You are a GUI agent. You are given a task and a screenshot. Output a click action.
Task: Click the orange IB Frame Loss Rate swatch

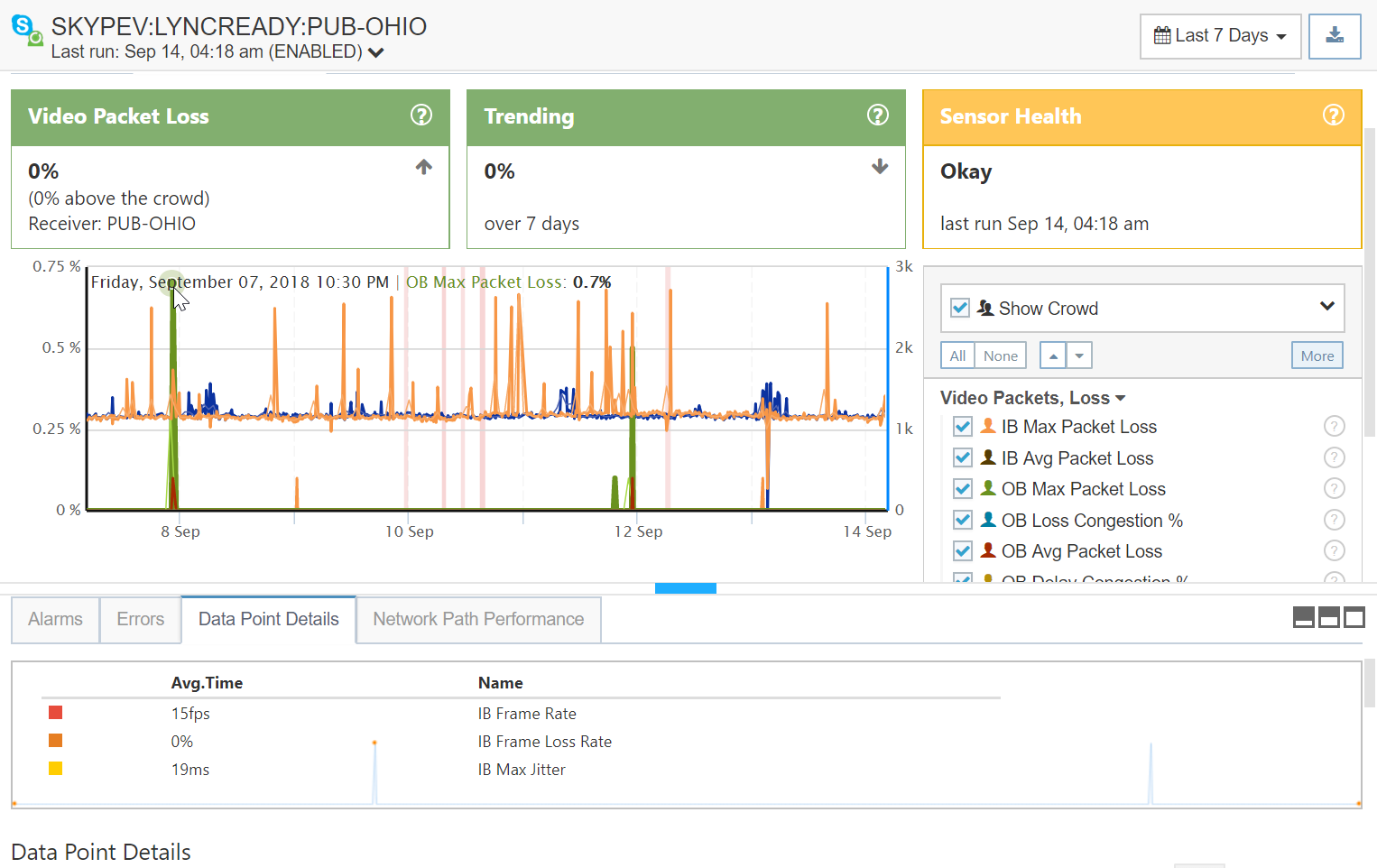point(56,741)
